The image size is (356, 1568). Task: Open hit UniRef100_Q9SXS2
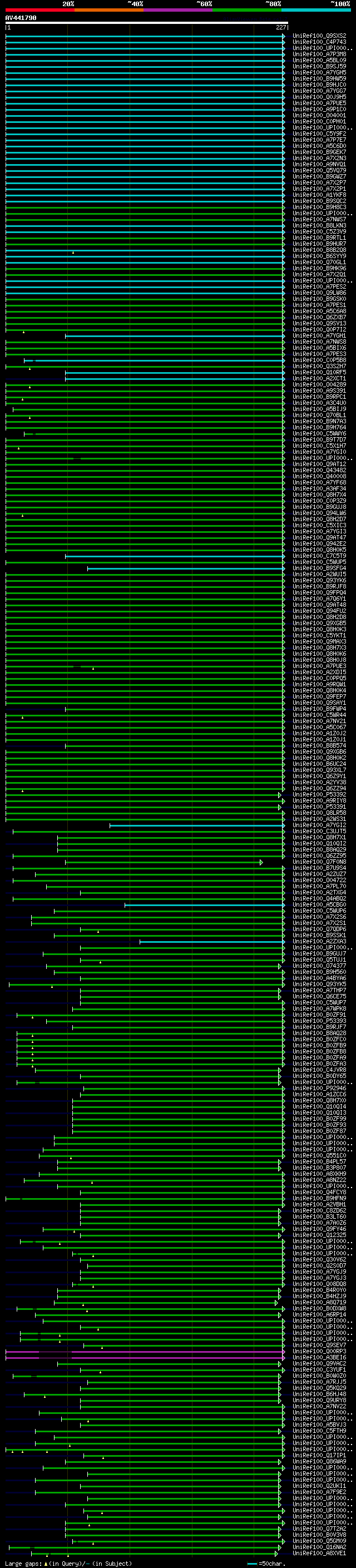click(x=319, y=36)
